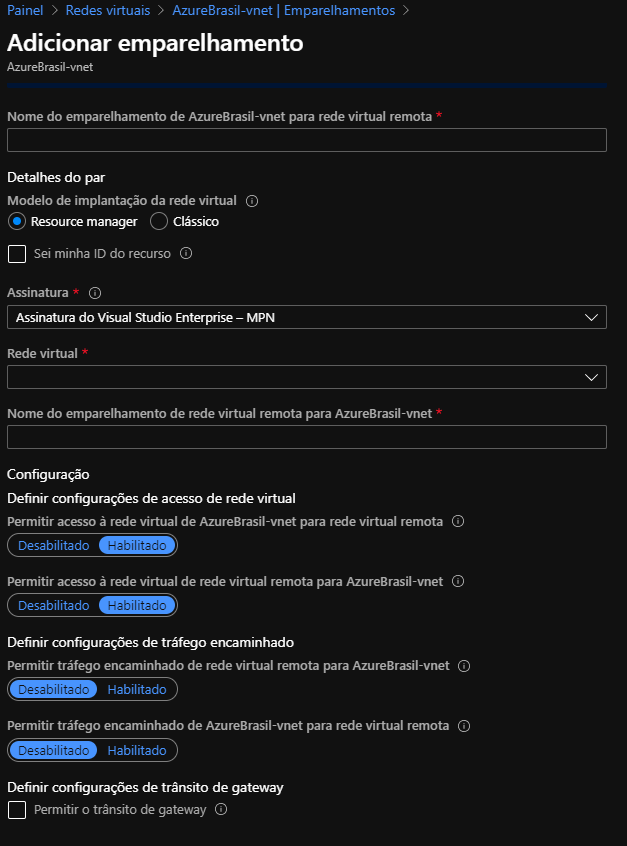Focus the peering name to remote network field
This screenshot has width=627, height=846.
point(306,140)
